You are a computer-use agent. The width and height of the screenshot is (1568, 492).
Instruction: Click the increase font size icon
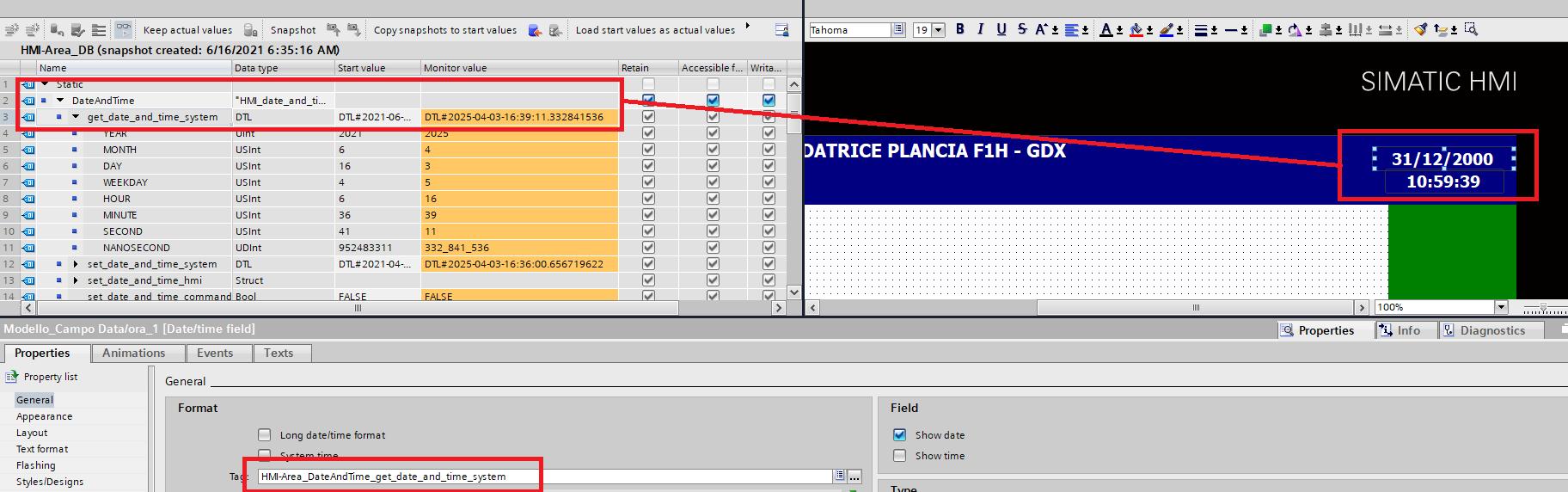1042,29
